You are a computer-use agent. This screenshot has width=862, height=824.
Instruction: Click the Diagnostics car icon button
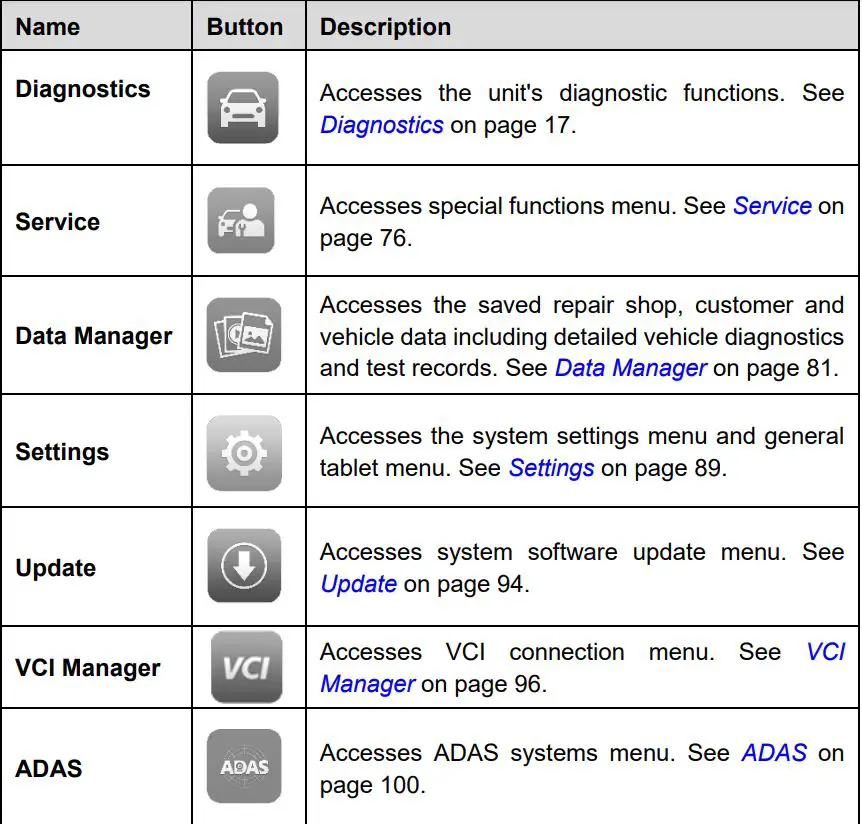[x=243, y=108]
